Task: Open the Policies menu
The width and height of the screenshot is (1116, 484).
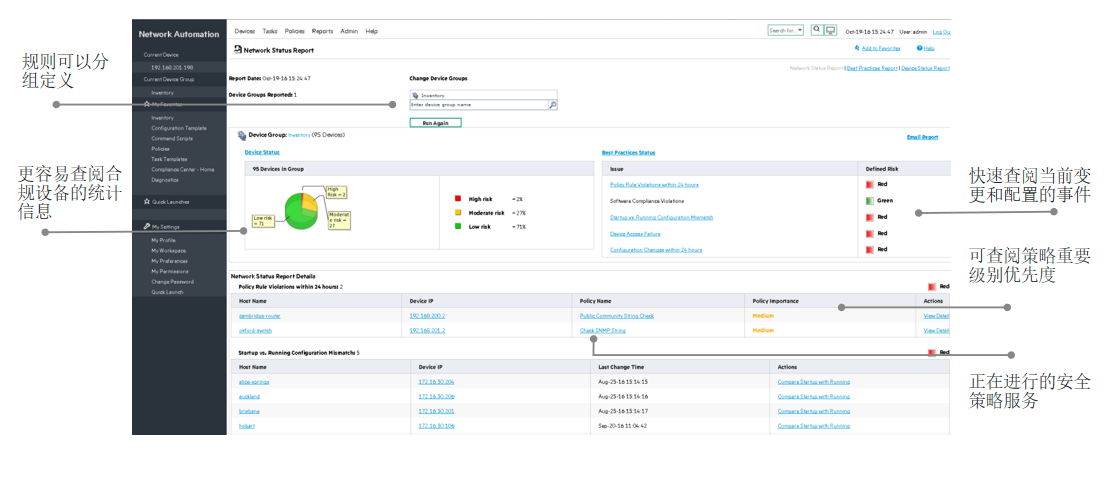Action: point(295,31)
